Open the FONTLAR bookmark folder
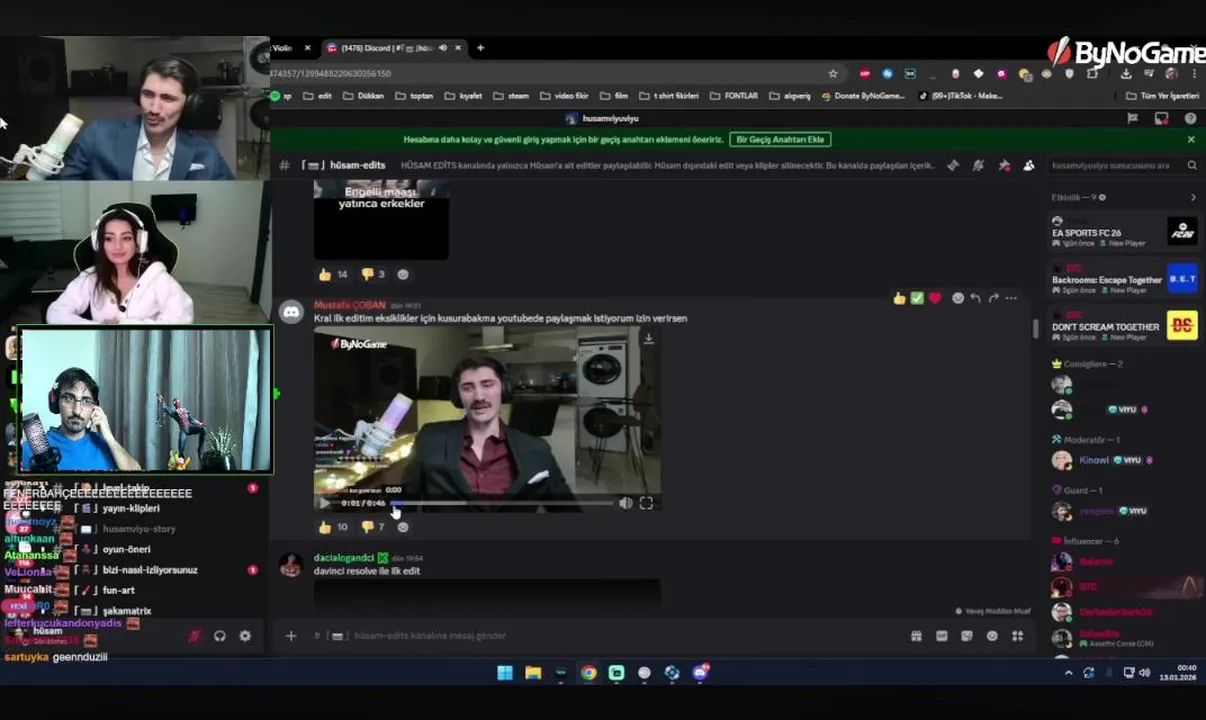 click(734, 96)
